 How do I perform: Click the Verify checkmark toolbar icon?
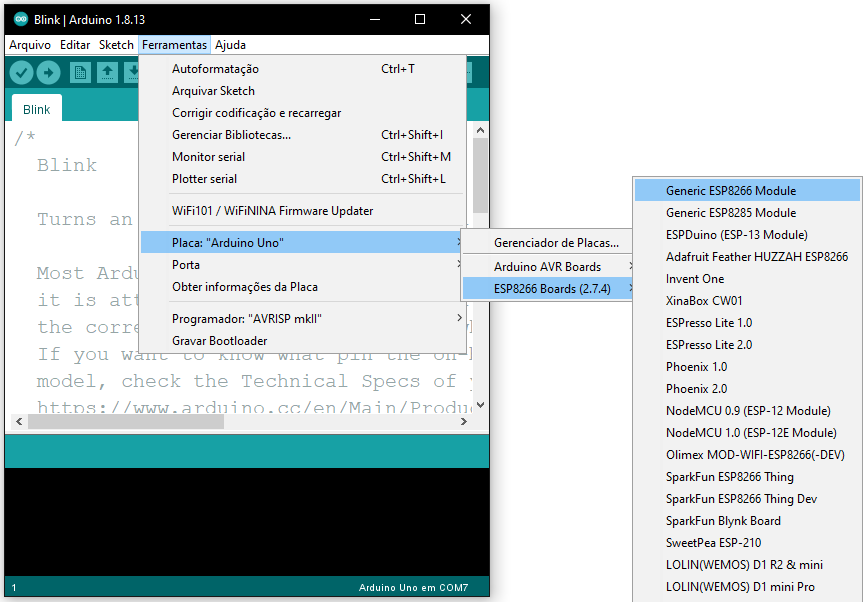click(22, 72)
